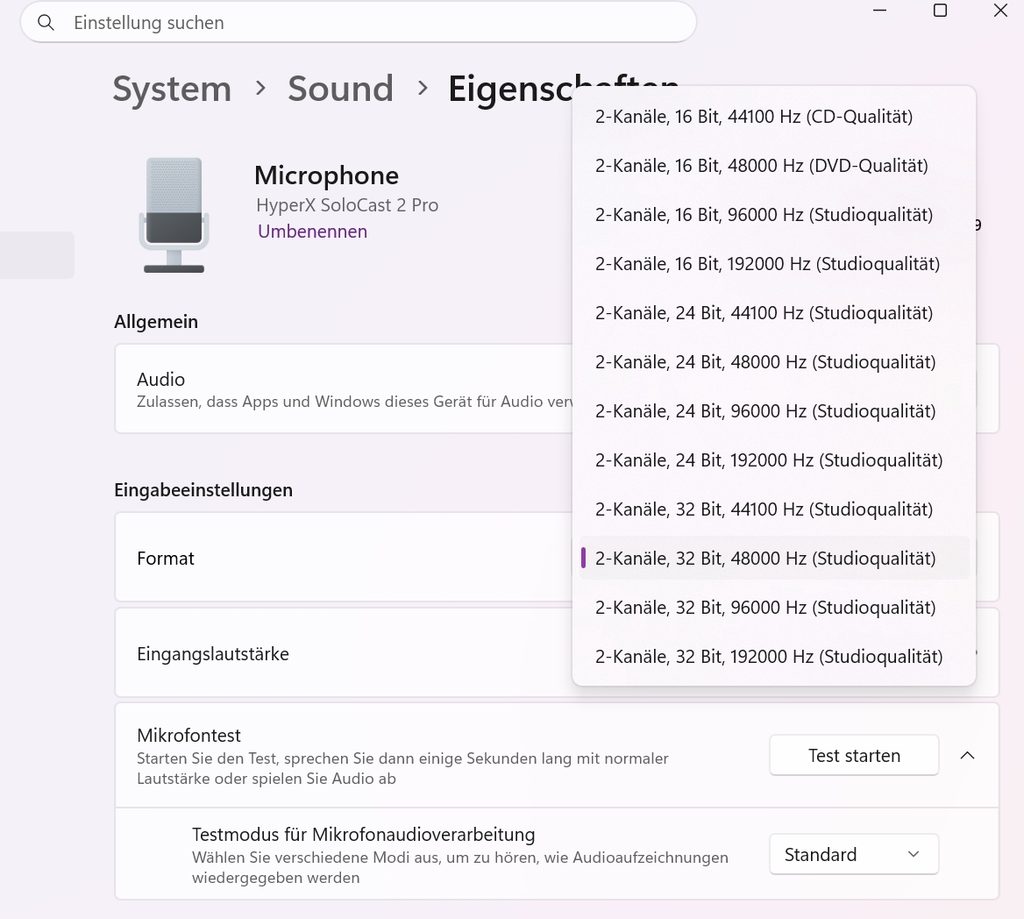Click Test starten button
1024x919 pixels.
(x=854, y=755)
